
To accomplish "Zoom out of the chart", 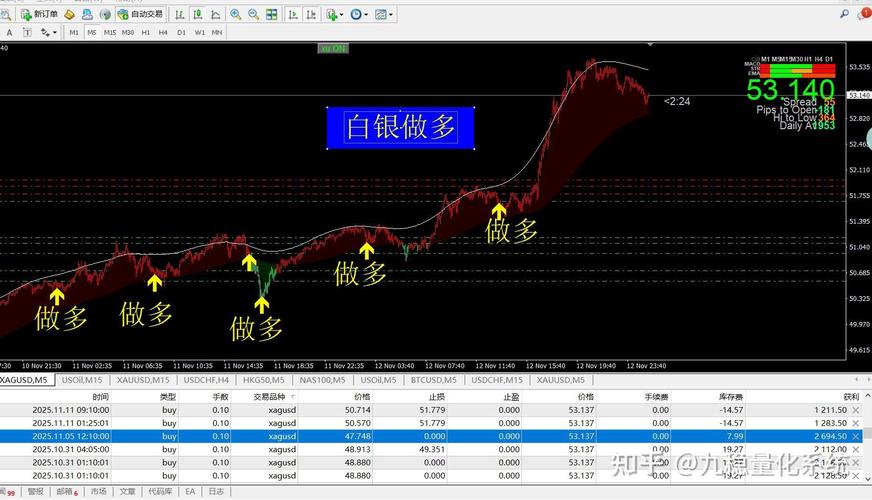I will point(254,14).
